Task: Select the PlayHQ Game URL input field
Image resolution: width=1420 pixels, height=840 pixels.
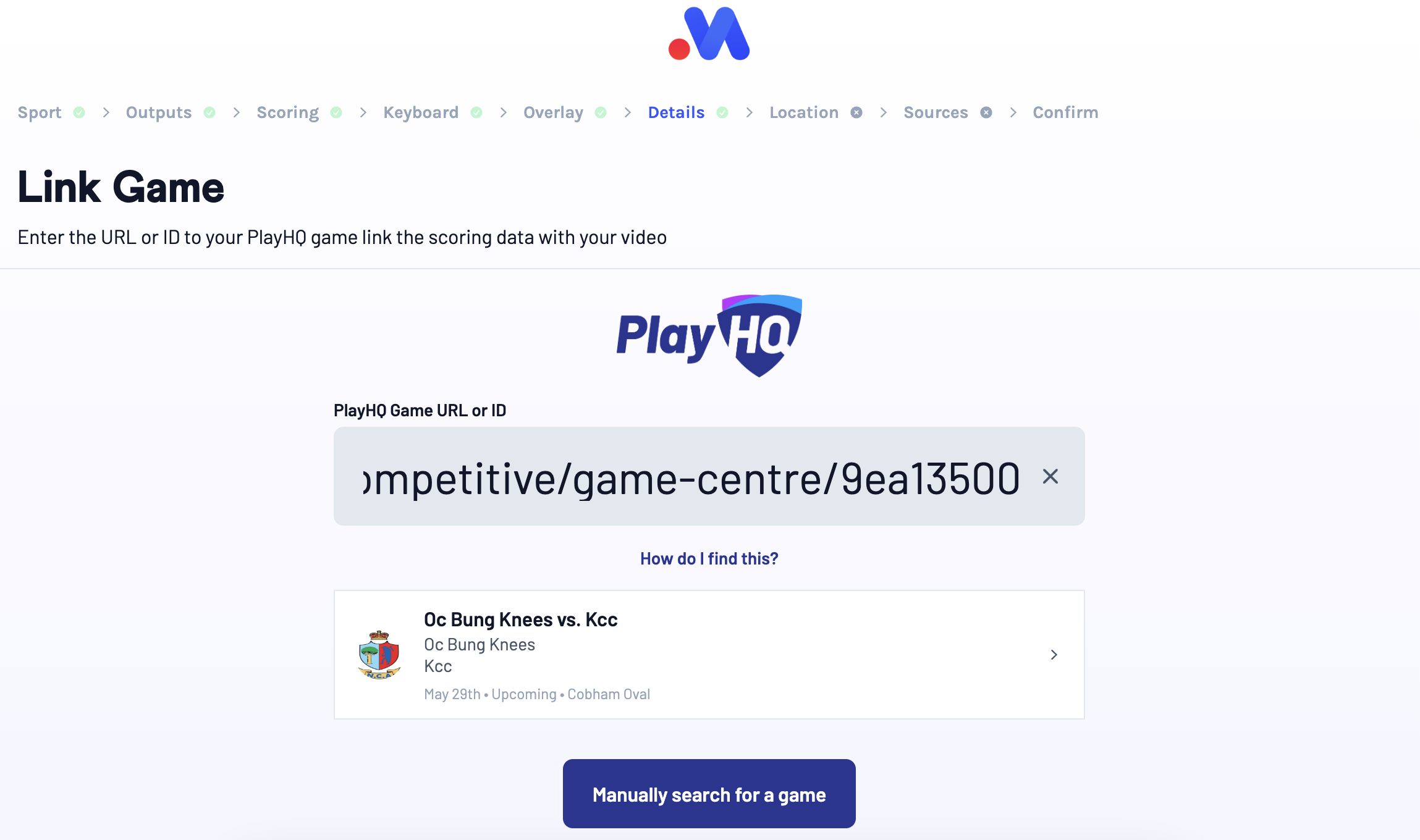Action: [x=709, y=476]
